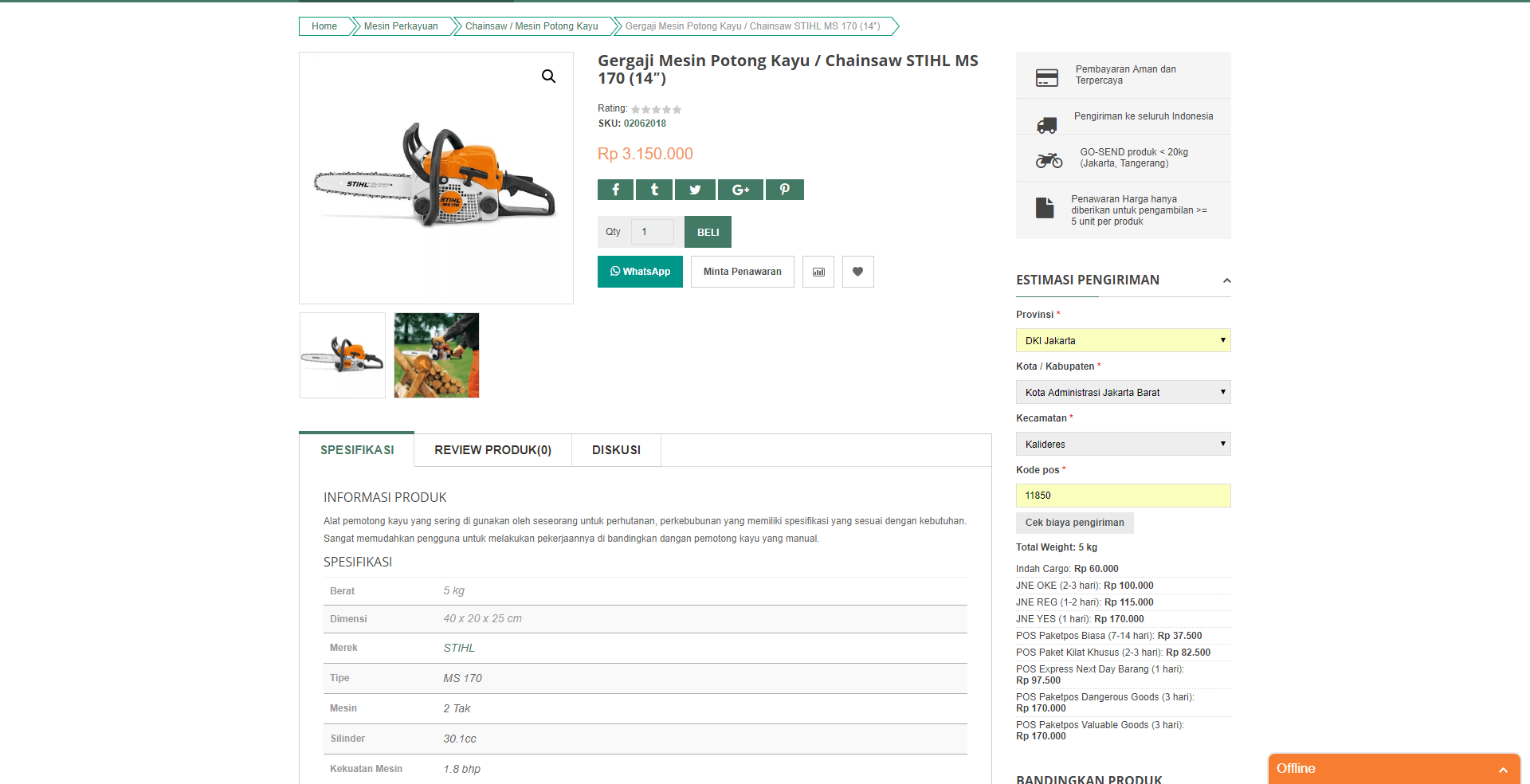Switch to the Spesifikasi tab
1530x784 pixels.
click(x=357, y=450)
